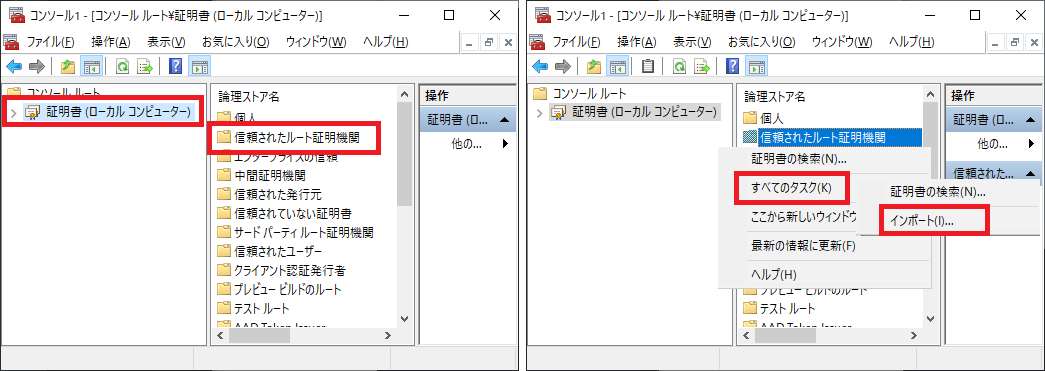Open ファイル(F) menu in the right window
This screenshot has width=1045, height=371.
tap(576, 42)
